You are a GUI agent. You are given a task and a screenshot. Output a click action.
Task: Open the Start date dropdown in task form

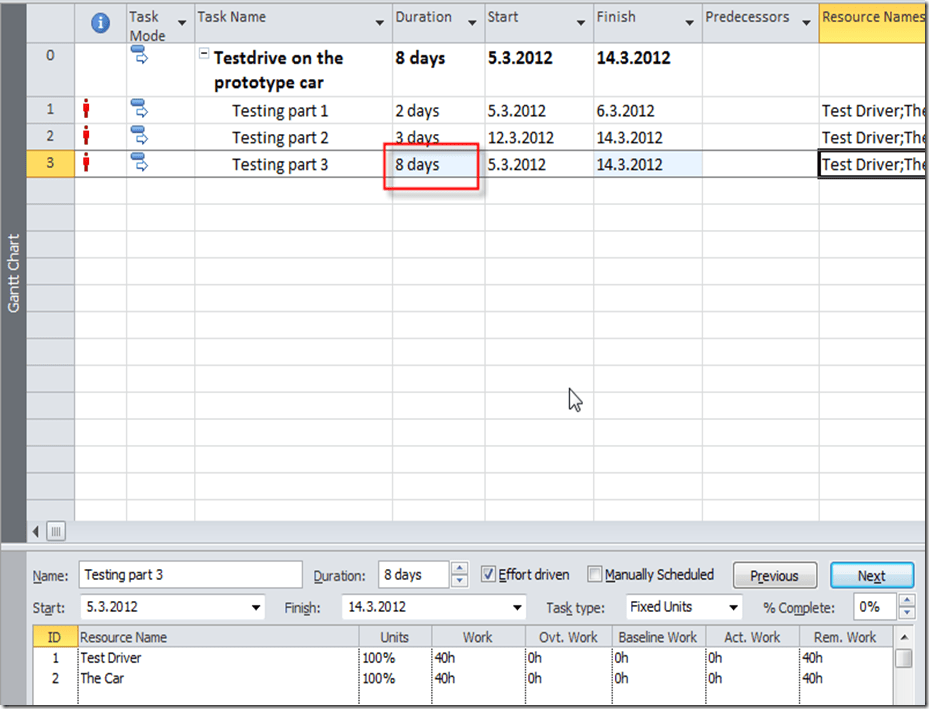coord(257,607)
